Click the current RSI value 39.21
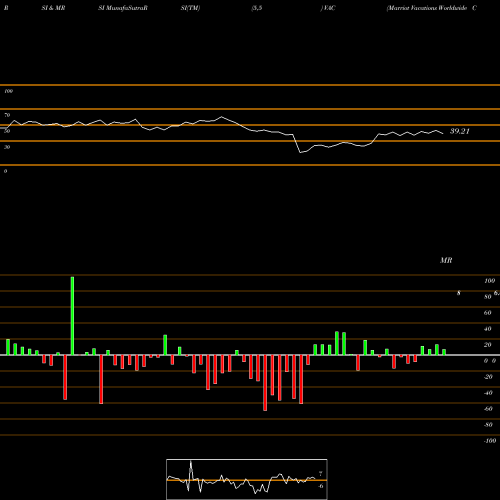 point(460,131)
